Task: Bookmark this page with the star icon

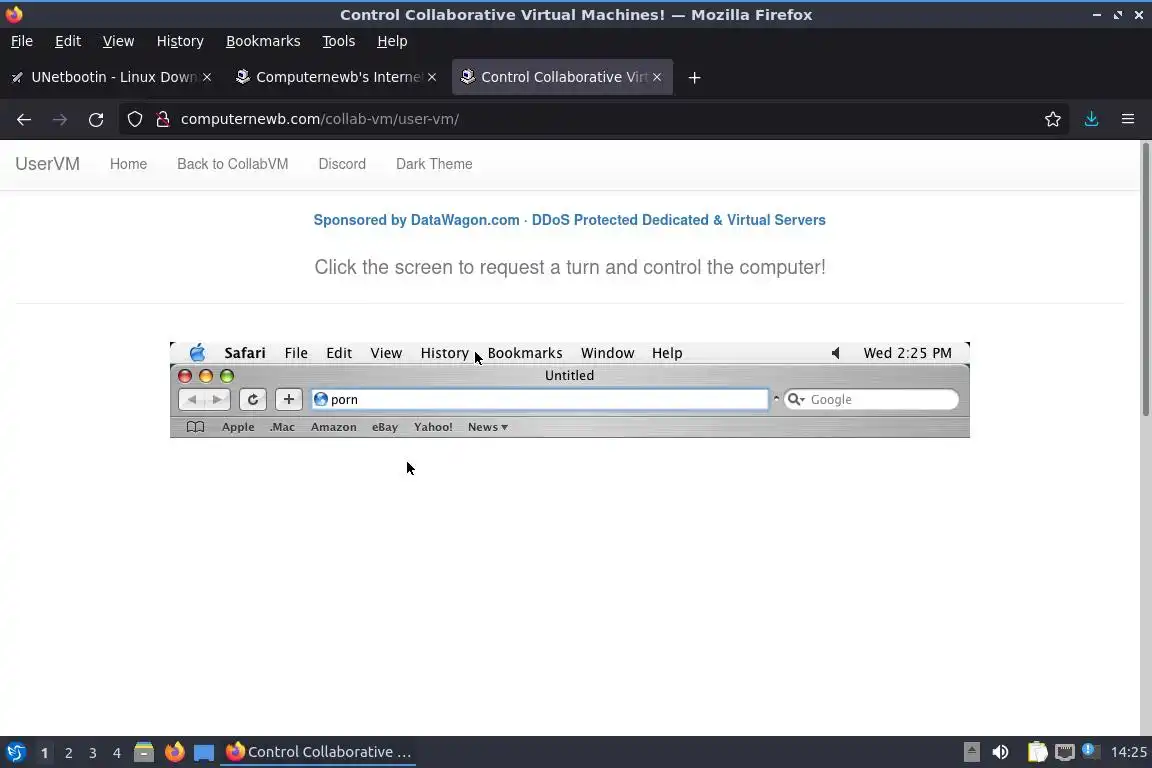Action: tap(1053, 119)
